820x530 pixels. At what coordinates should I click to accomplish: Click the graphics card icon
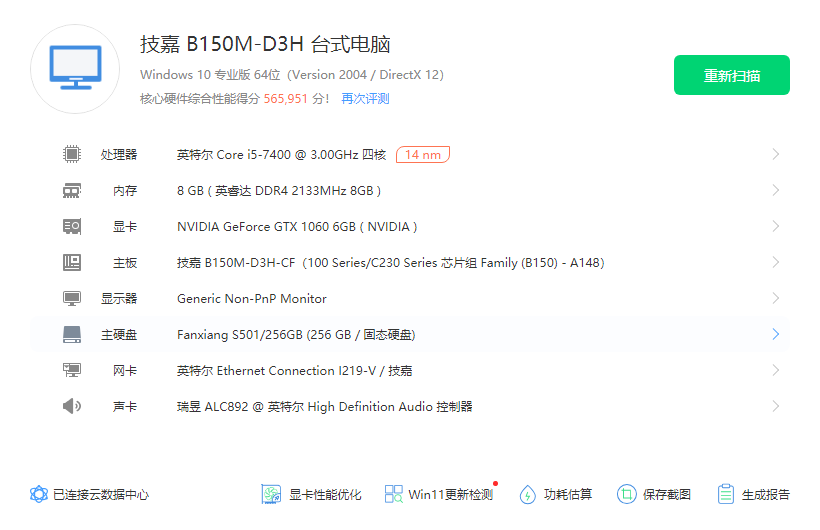(x=72, y=227)
